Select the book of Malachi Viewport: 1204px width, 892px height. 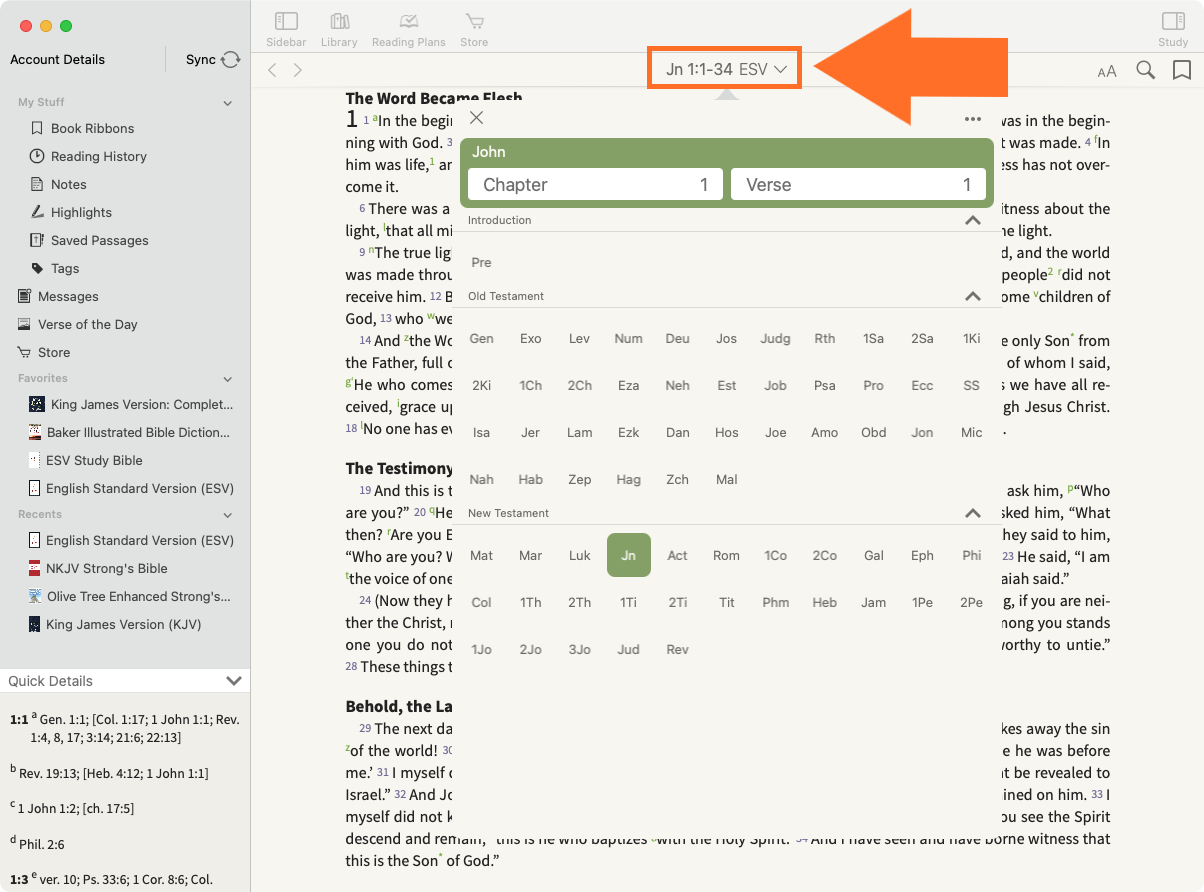tap(726, 480)
